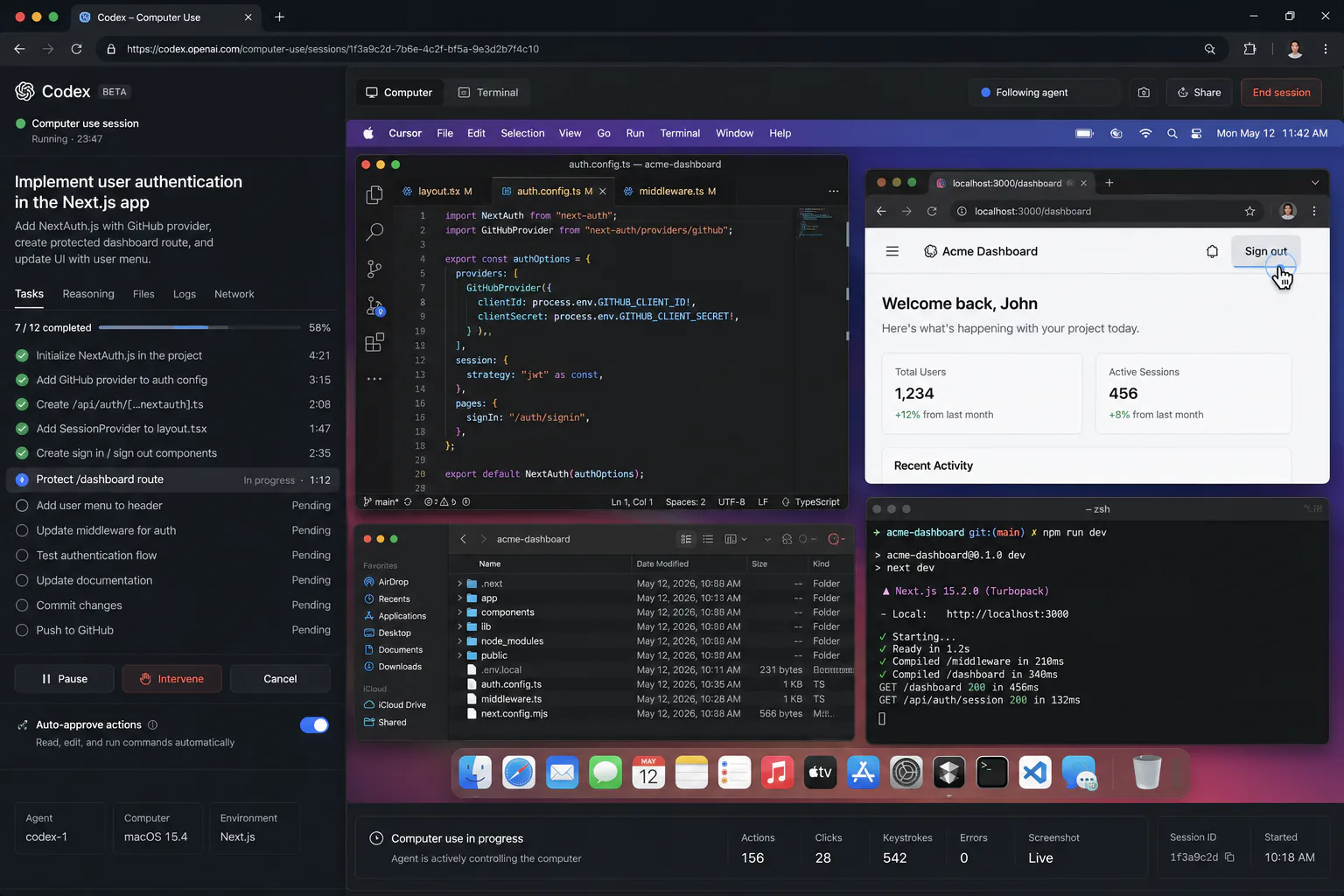
Task: Click End session button
Action: 1281,92
